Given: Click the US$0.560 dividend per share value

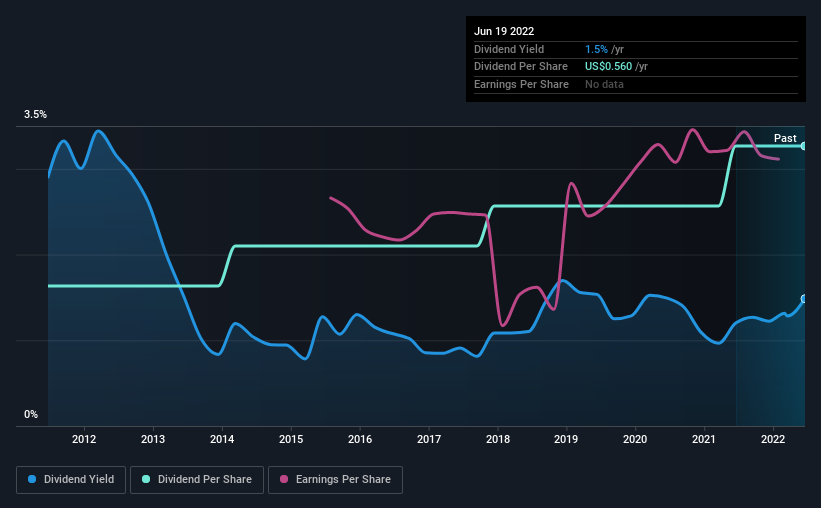Looking at the screenshot, I should (x=608, y=67).
